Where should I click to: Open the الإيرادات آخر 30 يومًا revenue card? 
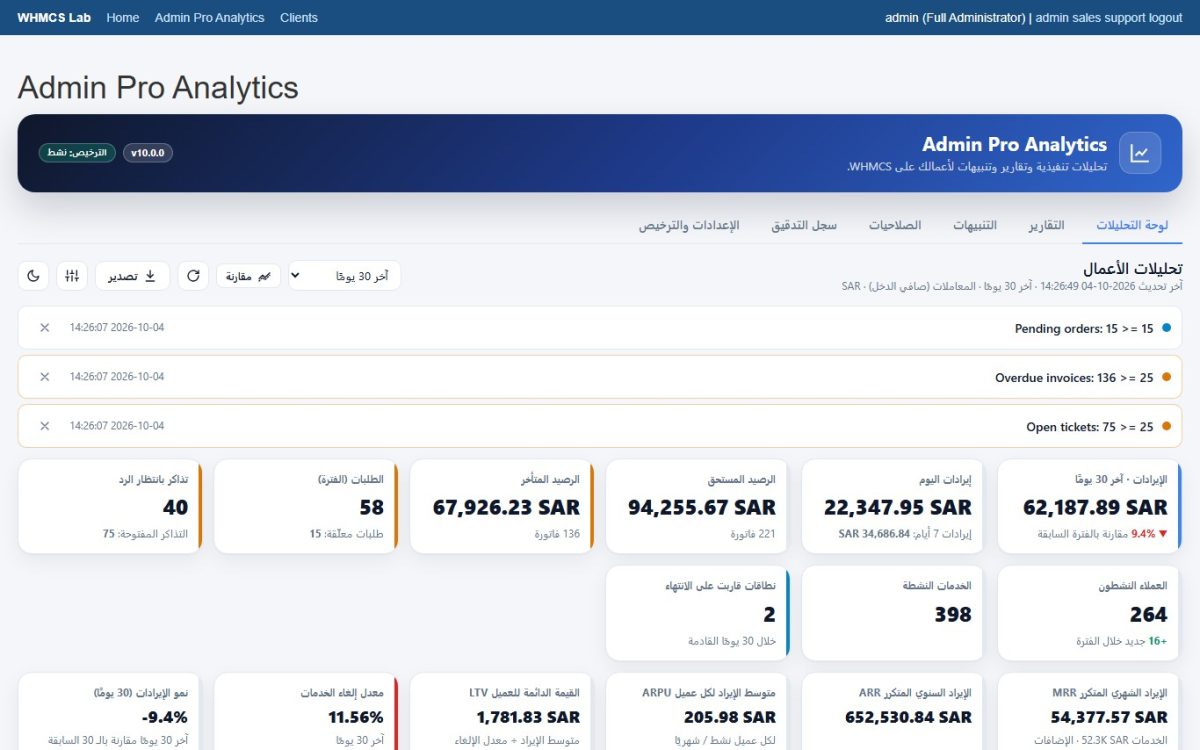tap(1091, 506)
